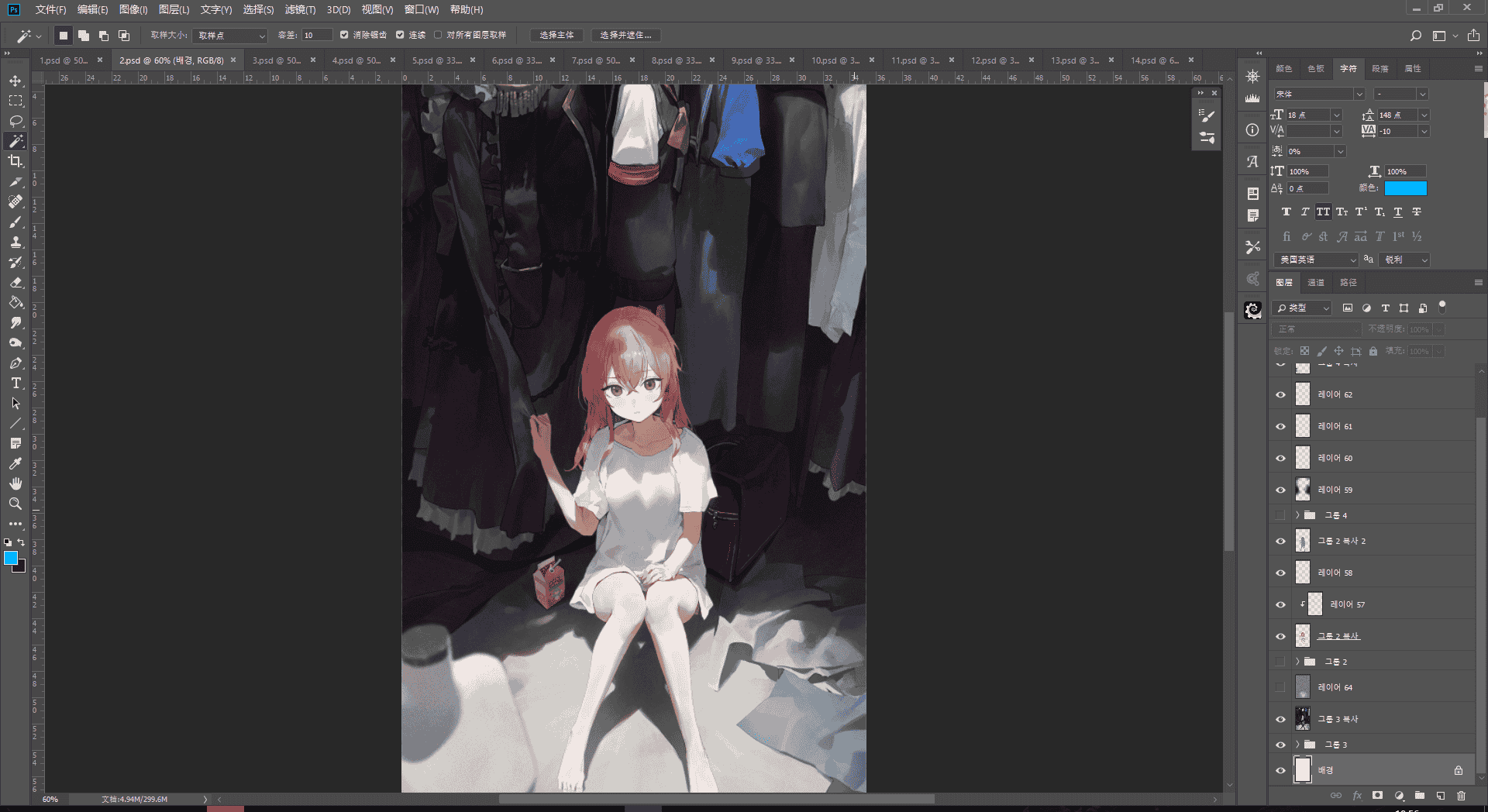Viewport: 1488px width, 812px height.
Task: Select the Pen tool
Action: click(x=15, y=363)
